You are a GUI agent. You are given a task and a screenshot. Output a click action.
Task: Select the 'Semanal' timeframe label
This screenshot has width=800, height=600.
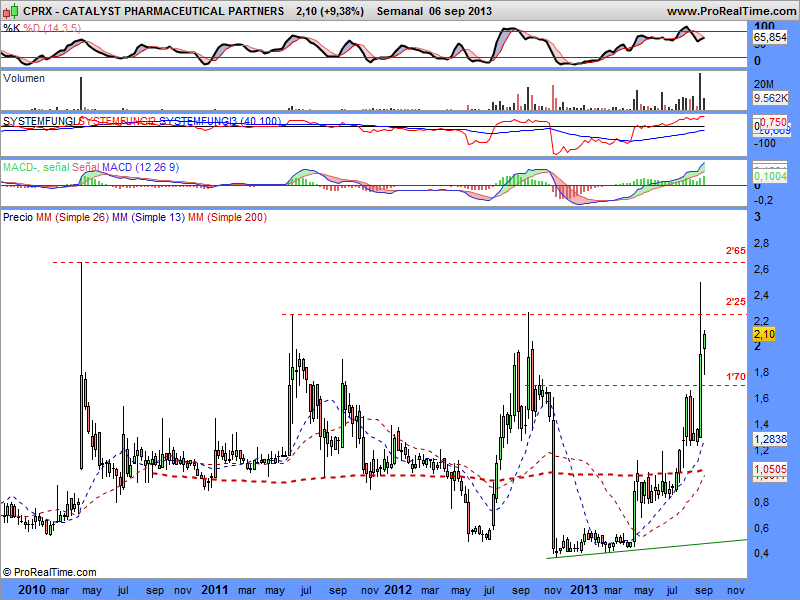pos(400,11)
